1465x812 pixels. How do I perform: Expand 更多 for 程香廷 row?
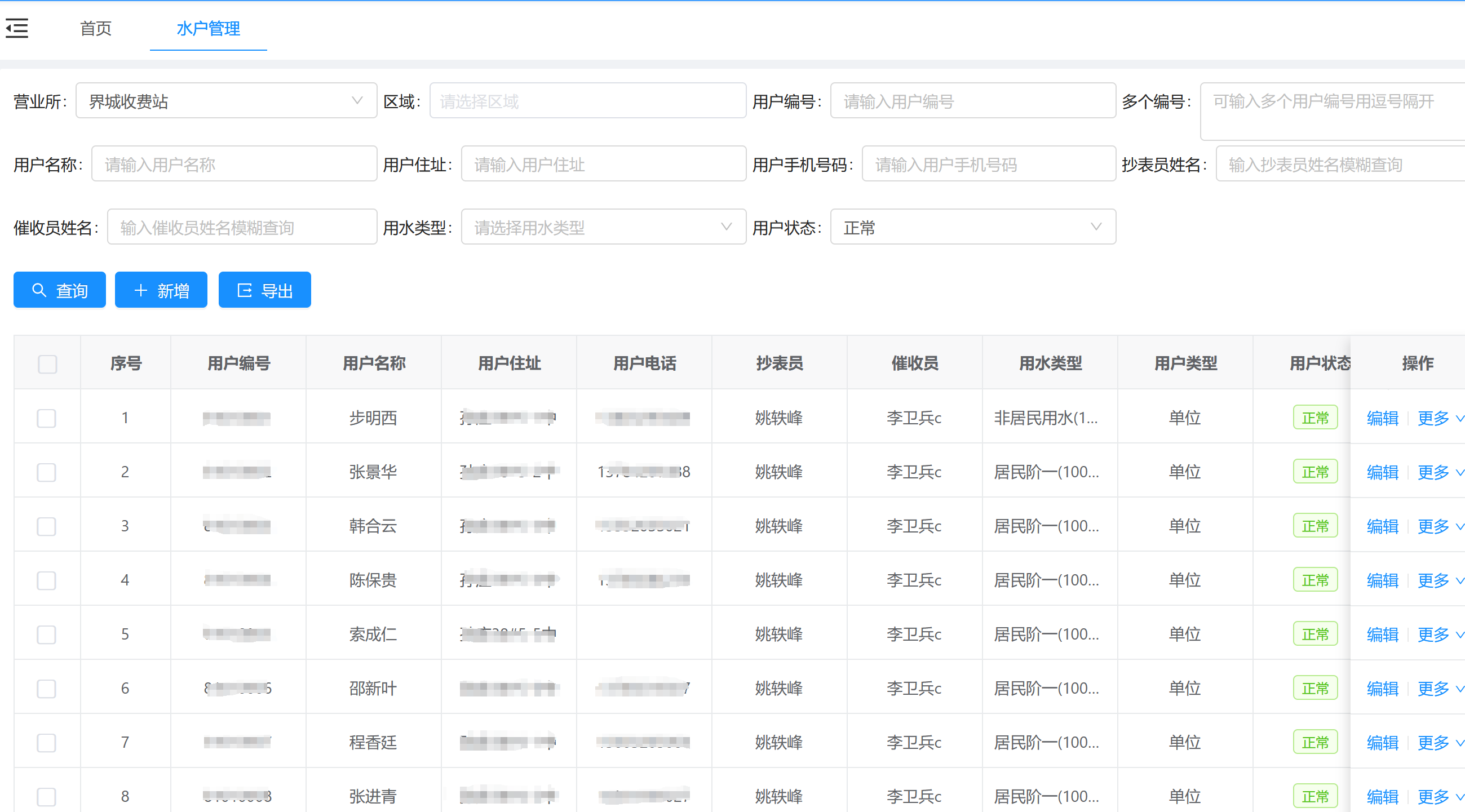tap(1440, 742)
